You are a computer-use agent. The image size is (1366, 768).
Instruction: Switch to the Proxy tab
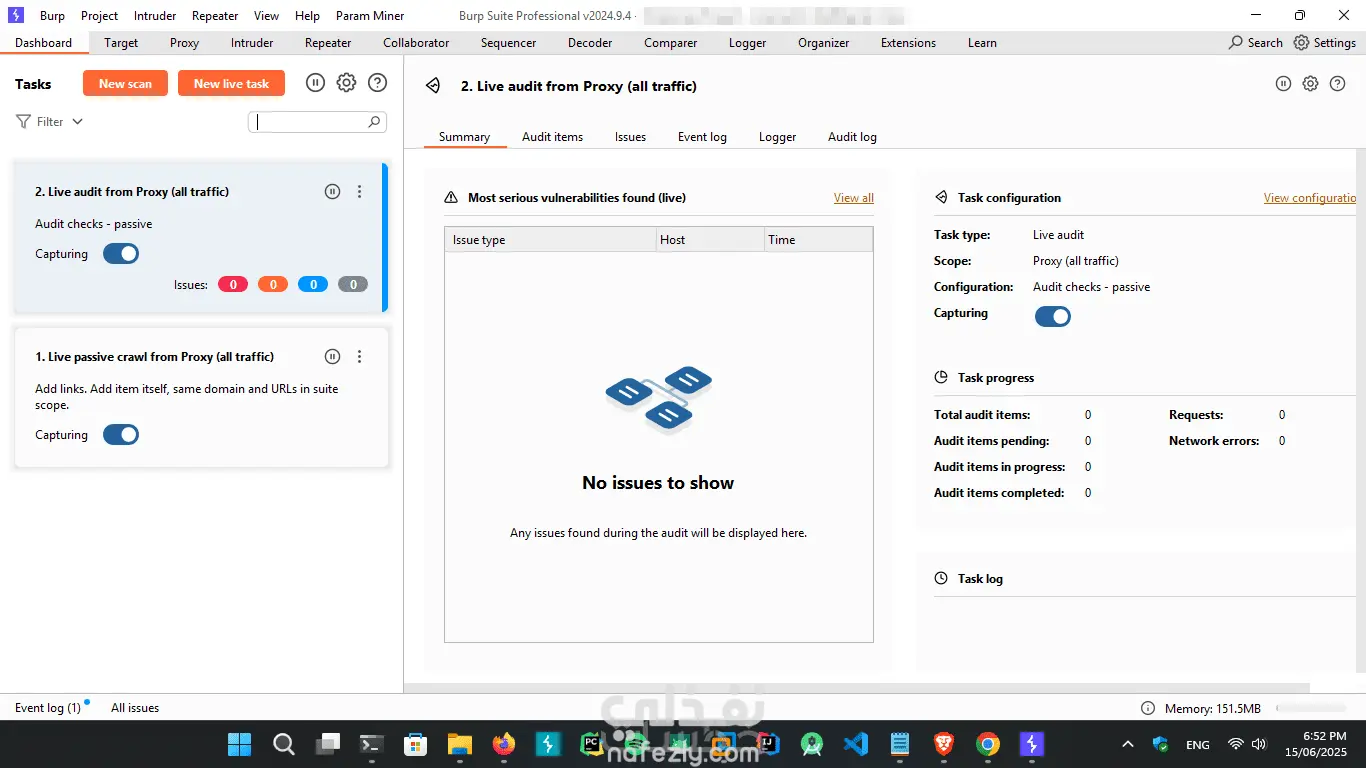pyautogui.click(x=185, y=43)
